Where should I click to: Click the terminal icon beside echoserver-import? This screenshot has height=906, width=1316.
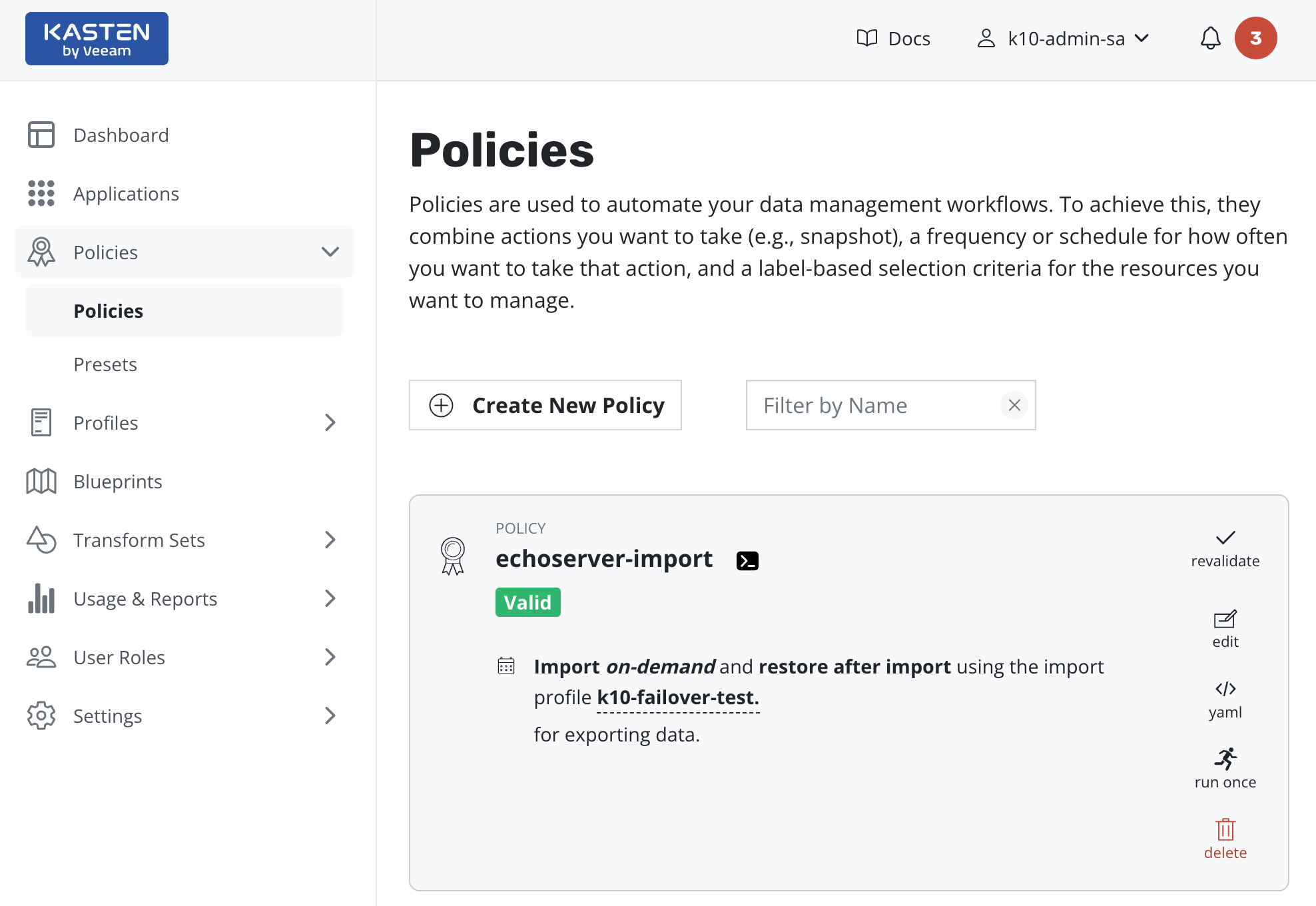tap(747, 561)
